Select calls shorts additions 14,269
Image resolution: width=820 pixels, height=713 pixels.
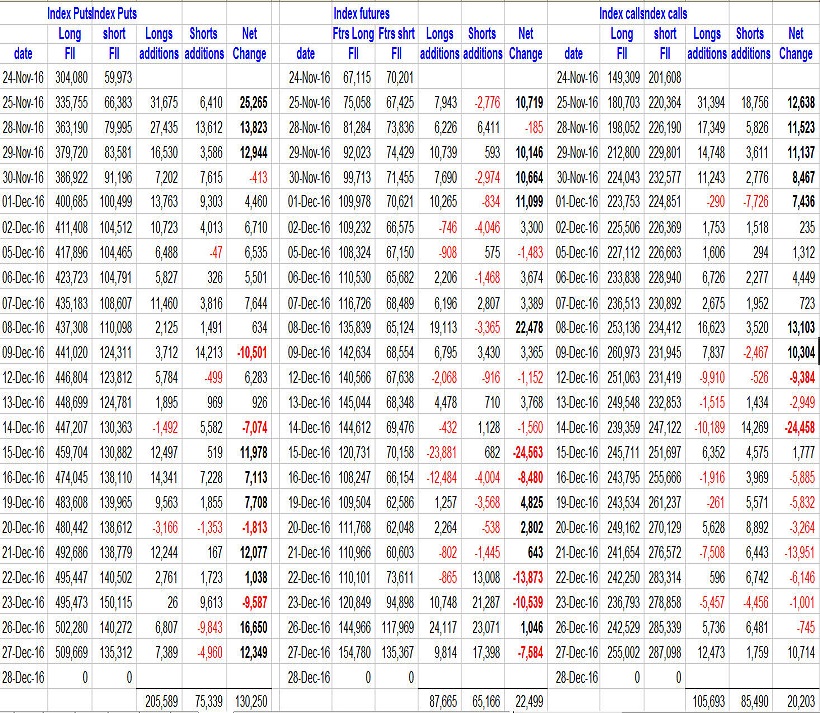click(755, 428)
